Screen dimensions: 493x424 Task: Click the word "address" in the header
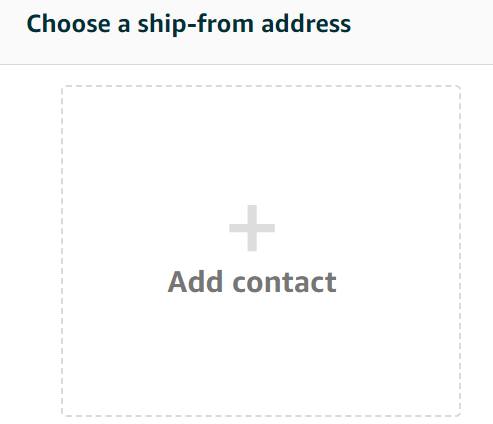(306, 24)
